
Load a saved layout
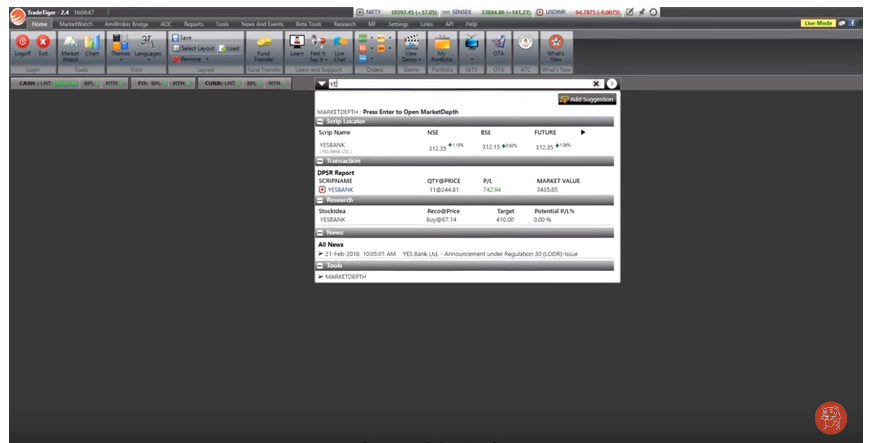(x=229, y=48)
